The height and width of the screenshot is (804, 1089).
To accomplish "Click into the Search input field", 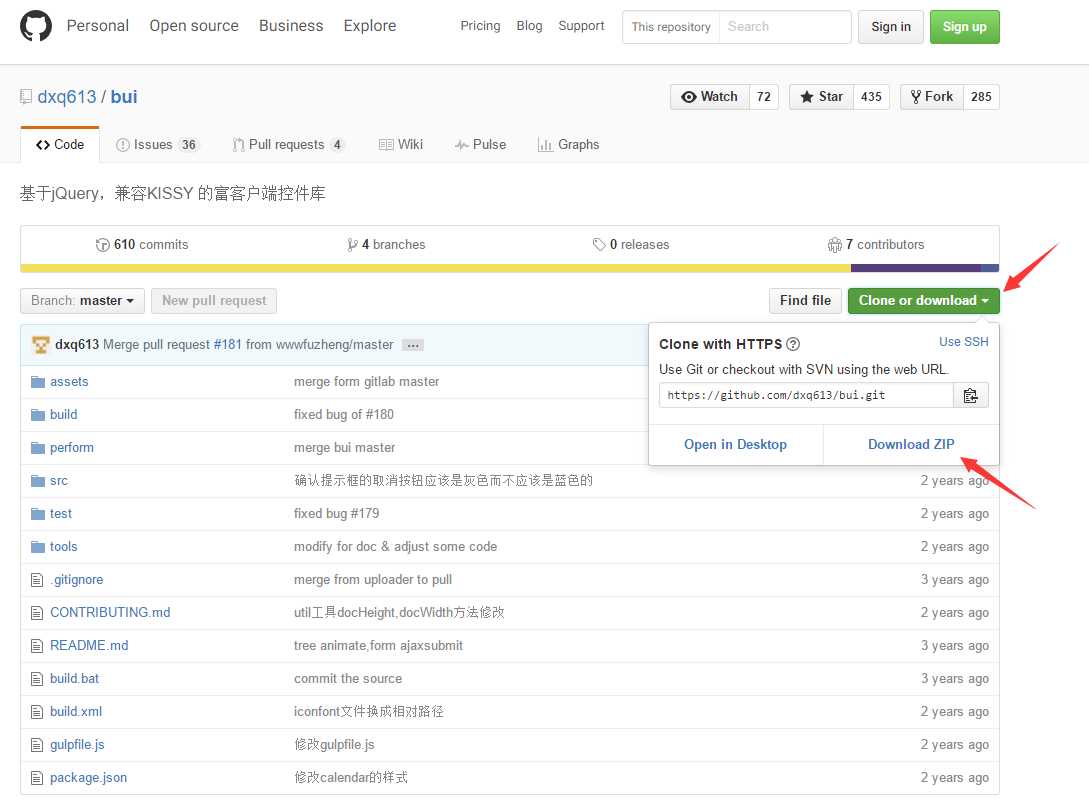I will pos(785,27).
